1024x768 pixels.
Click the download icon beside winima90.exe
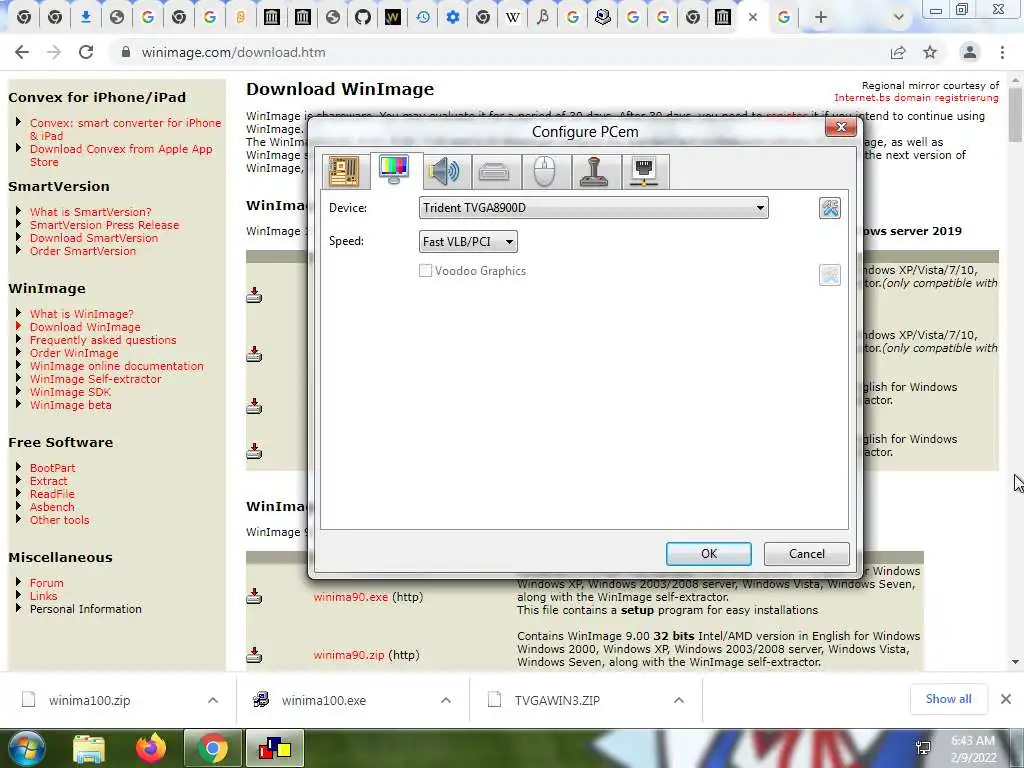pyautogui.click(x=254, y=596)
